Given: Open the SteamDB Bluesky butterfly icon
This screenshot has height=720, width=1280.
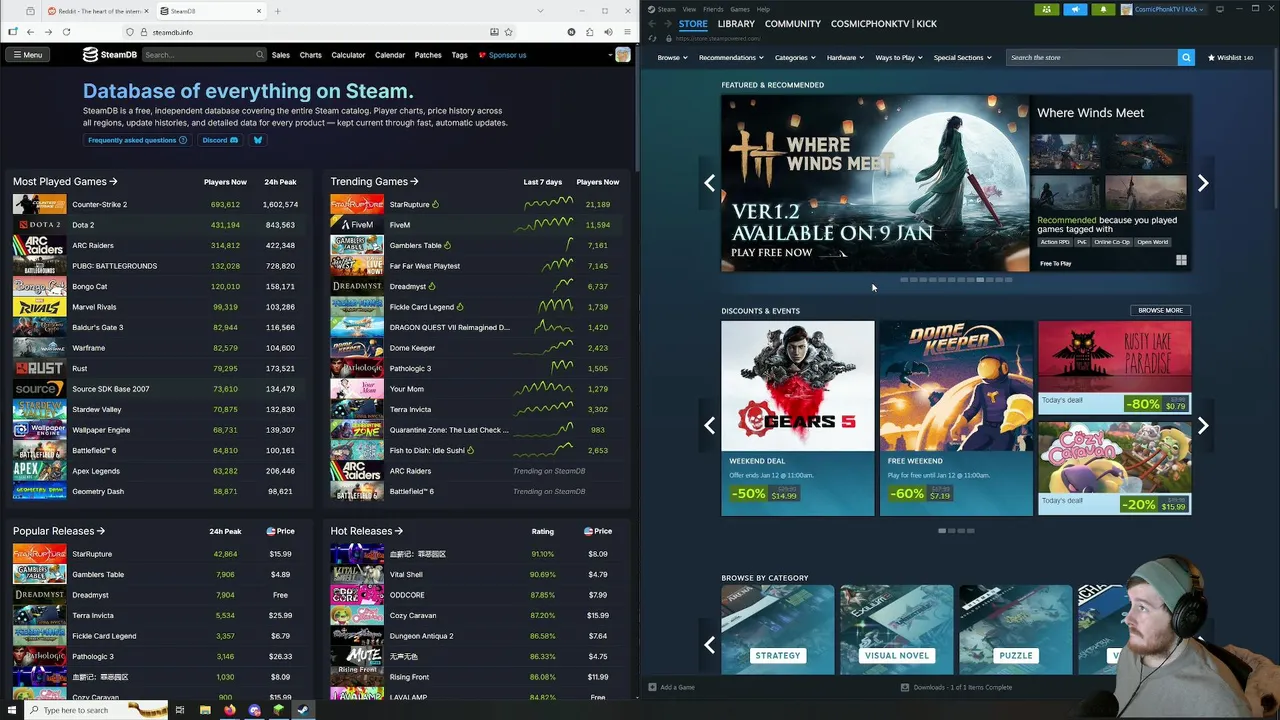Looking at the screenshot, I should (x=257, y=140).
